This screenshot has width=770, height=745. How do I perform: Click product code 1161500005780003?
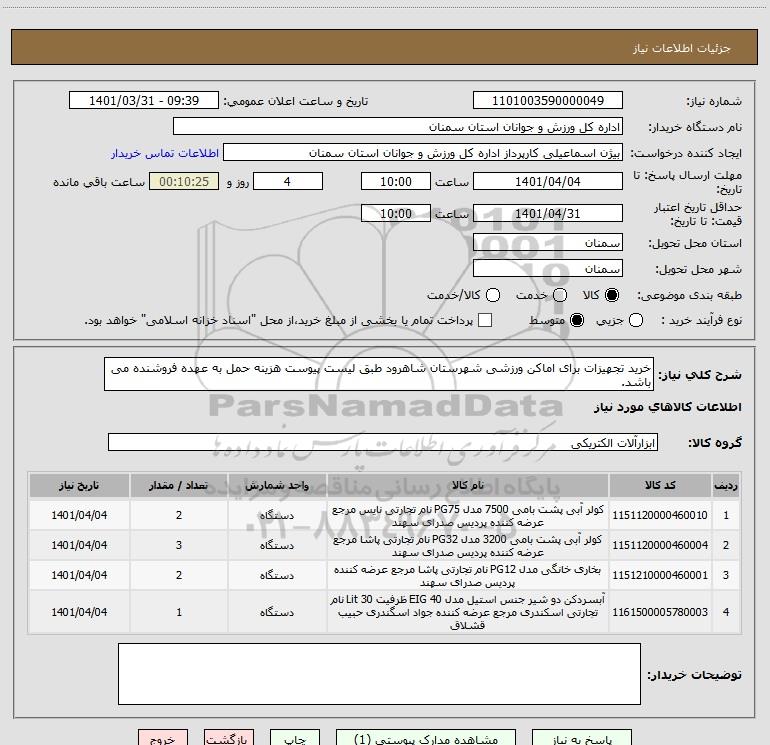[x=660, y=612]
